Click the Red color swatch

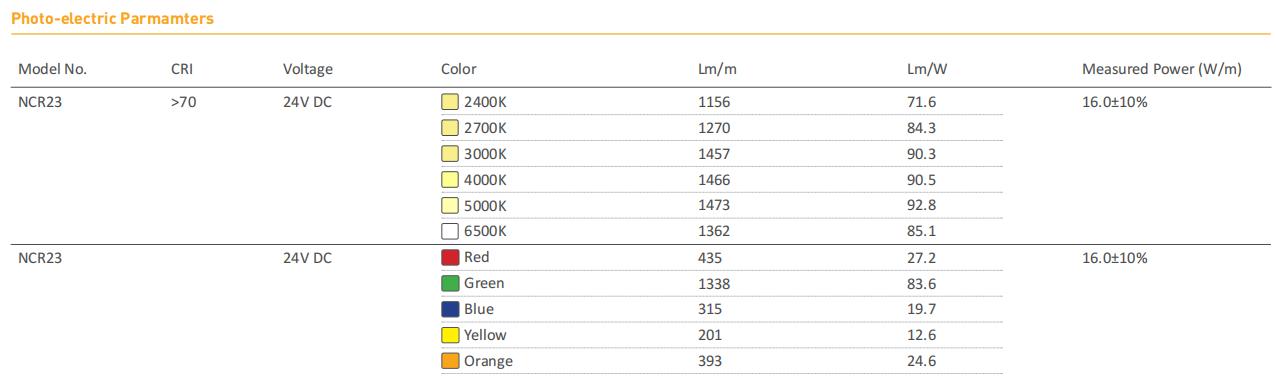[x=450, y=257]
